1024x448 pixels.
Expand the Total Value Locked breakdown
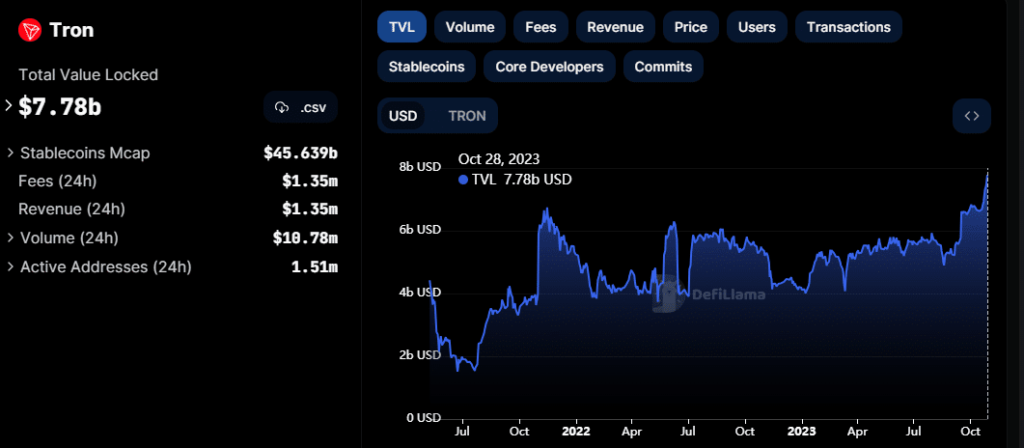(x=9, y=105)
